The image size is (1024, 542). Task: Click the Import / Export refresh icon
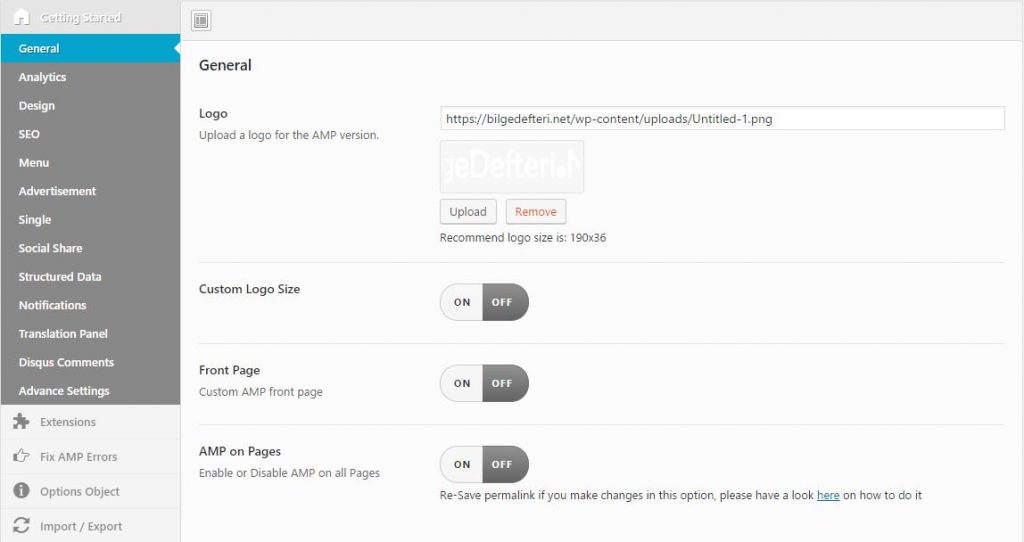[x=21, y=526]
